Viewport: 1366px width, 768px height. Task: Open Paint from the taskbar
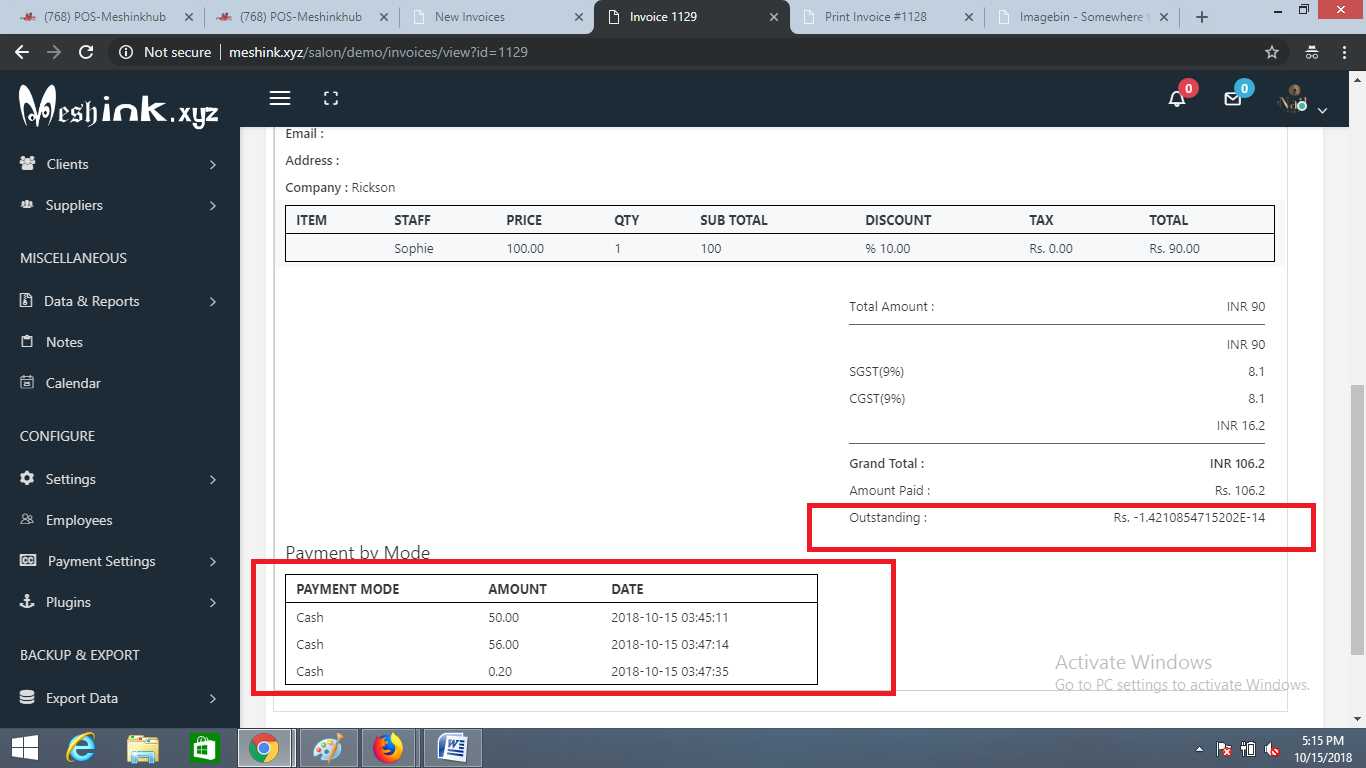coord(327,748)
